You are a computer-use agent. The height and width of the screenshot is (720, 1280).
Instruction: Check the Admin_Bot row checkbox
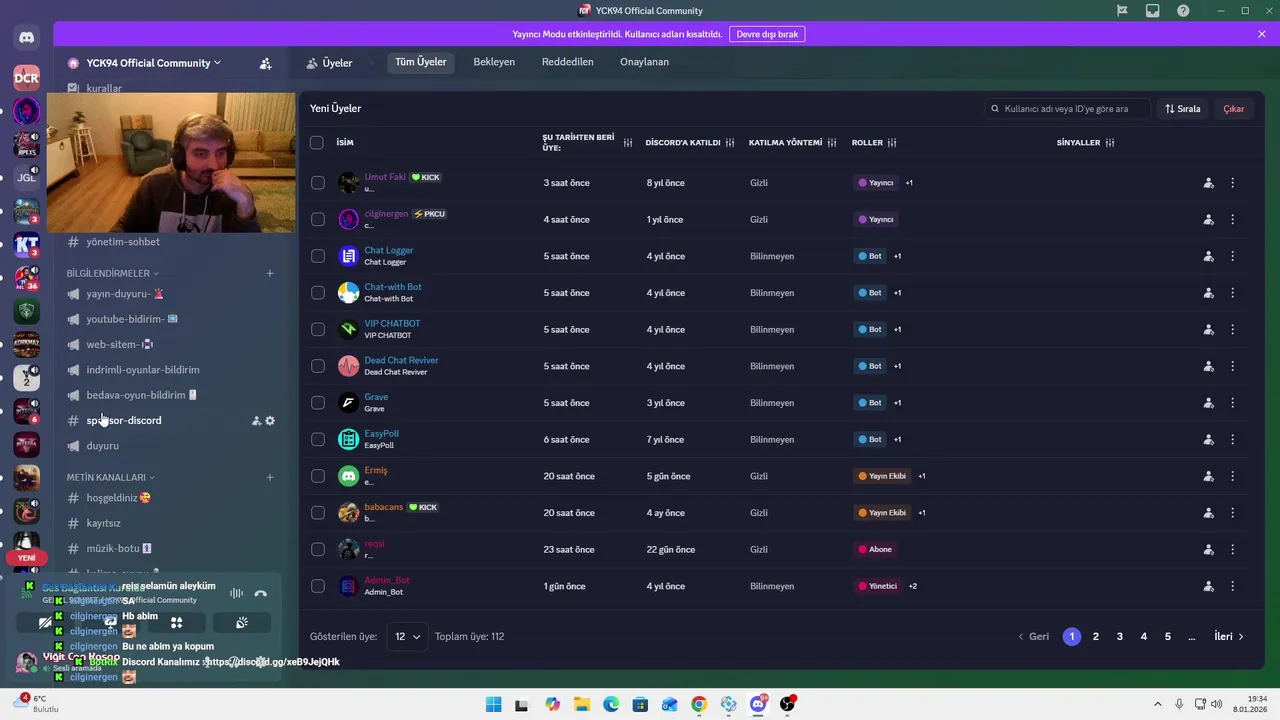317,586
